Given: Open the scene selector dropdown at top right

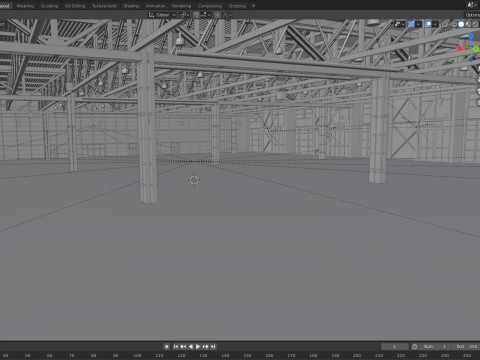Looking at the screenshot, I should pos(473,5).
